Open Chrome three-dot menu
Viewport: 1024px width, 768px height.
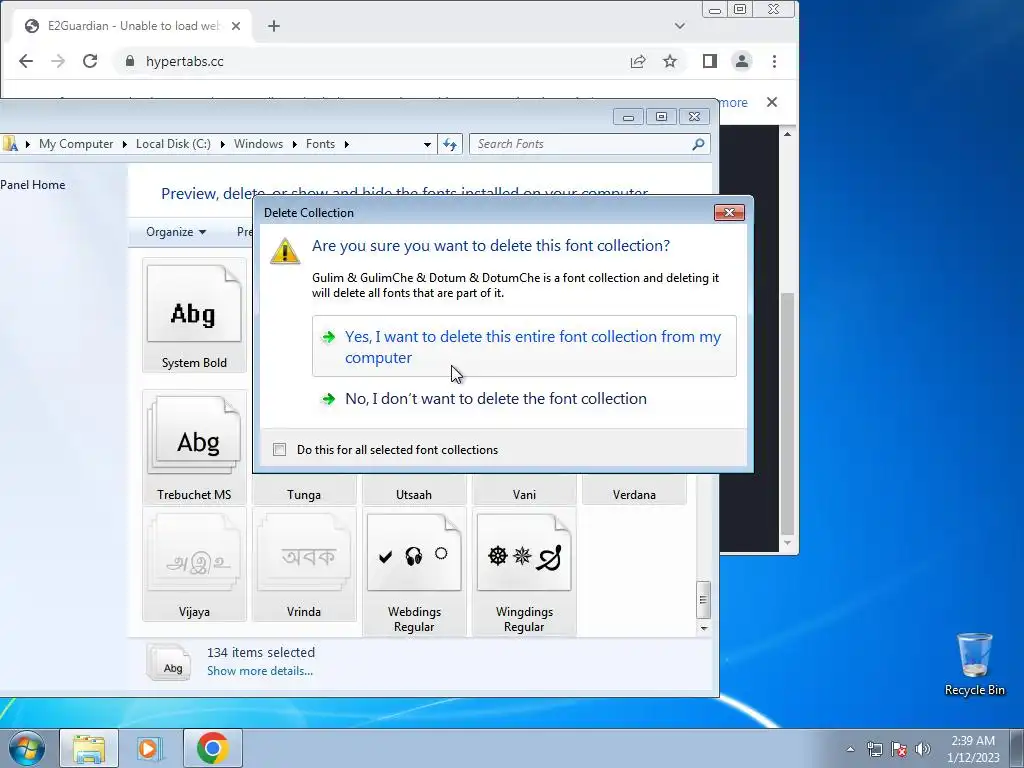774,61
